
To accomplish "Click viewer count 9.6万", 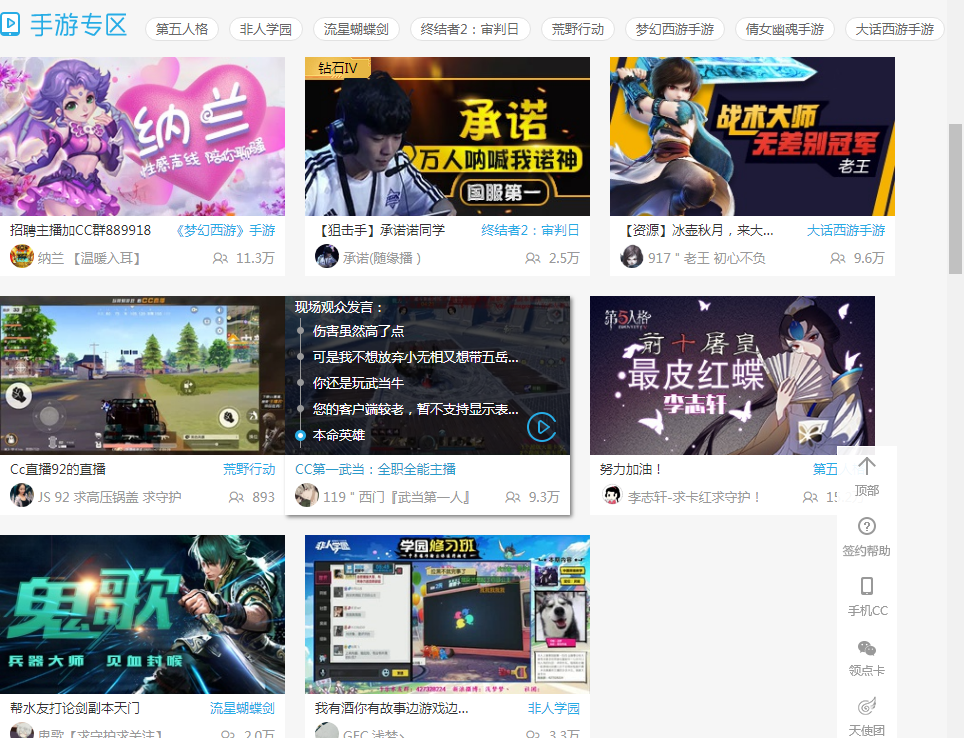I will (869, 258).
